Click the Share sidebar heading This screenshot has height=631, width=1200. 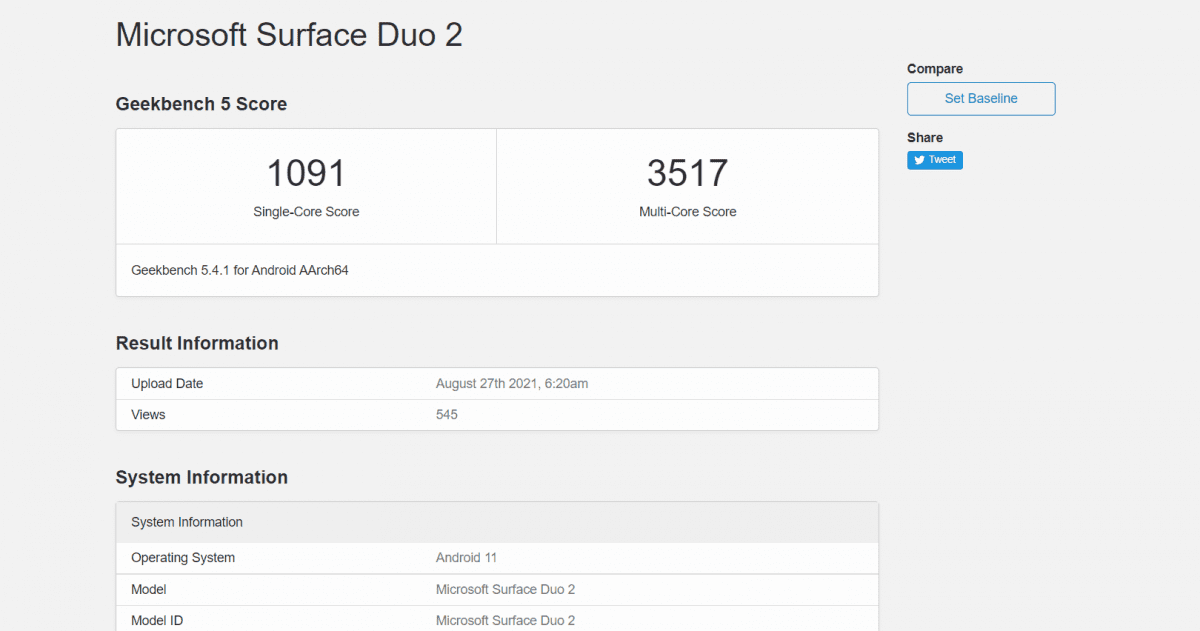coord(925,138)
